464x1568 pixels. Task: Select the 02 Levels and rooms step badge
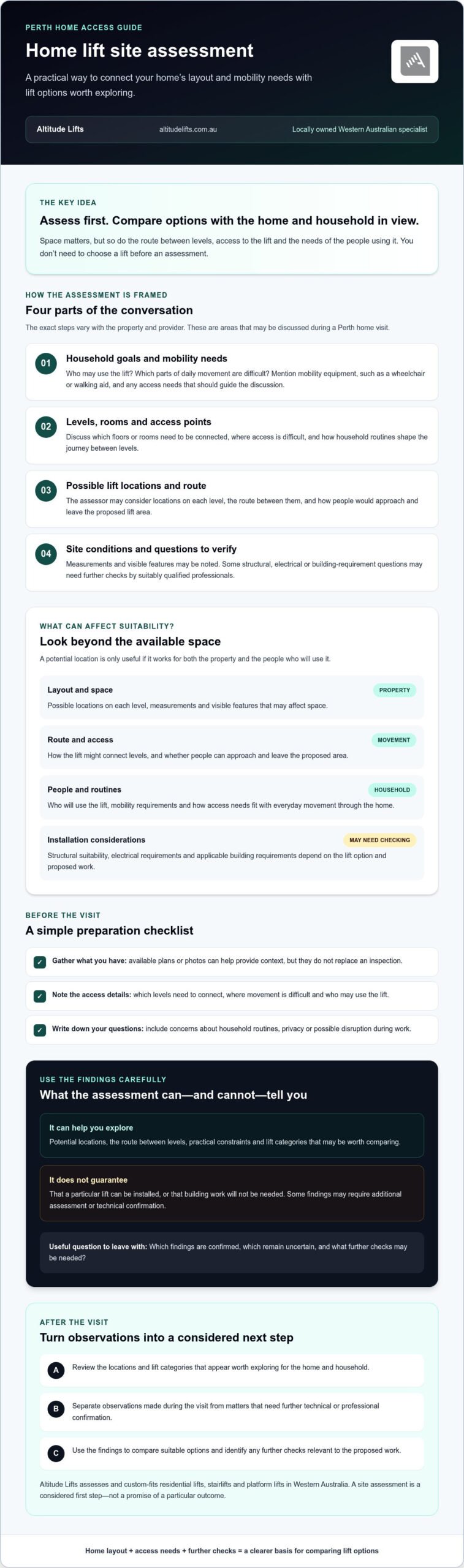(x=46, y=427)
